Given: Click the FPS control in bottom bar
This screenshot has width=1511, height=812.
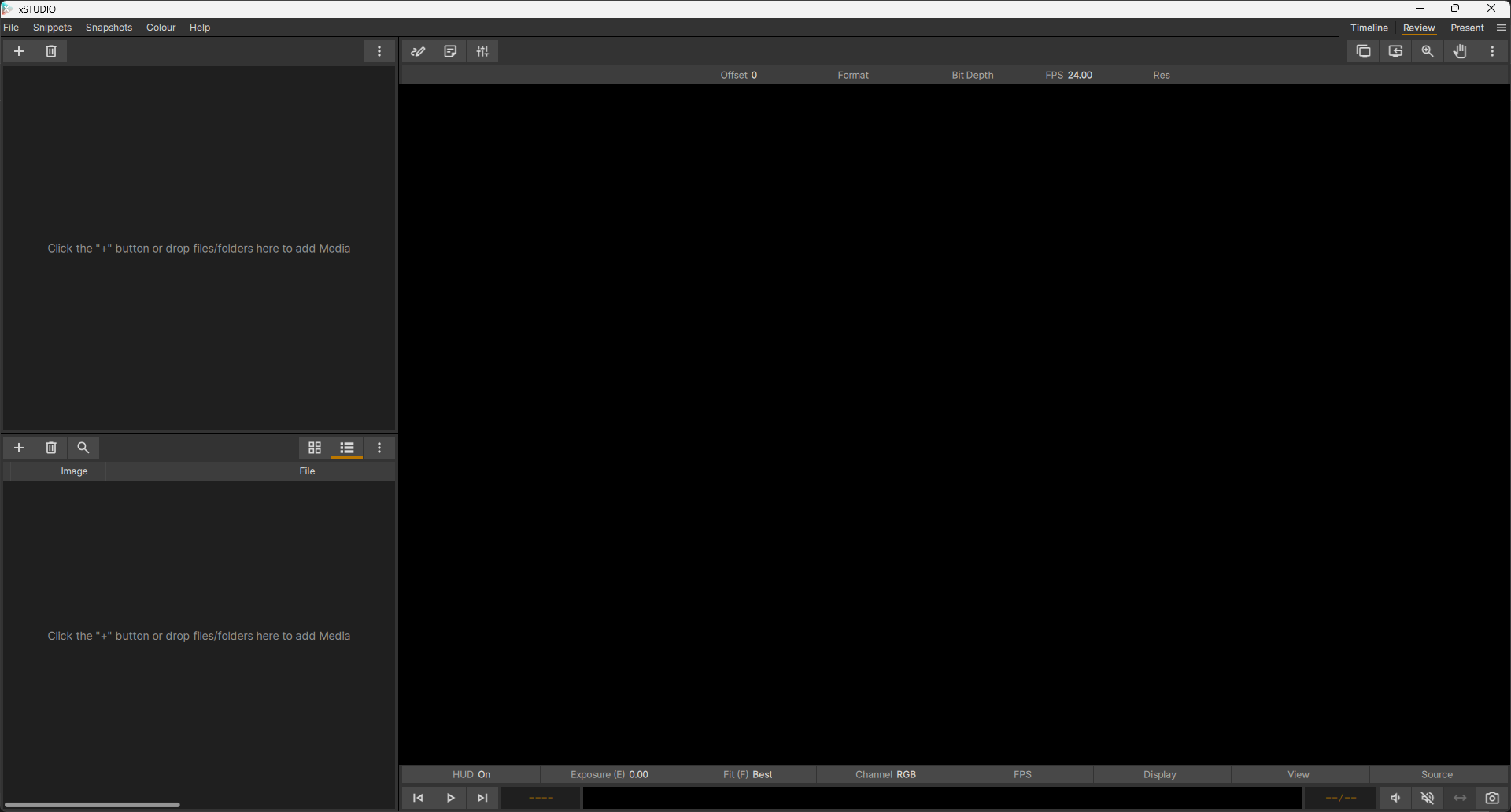Looking at the screenshot, I should pos(1023,775).
